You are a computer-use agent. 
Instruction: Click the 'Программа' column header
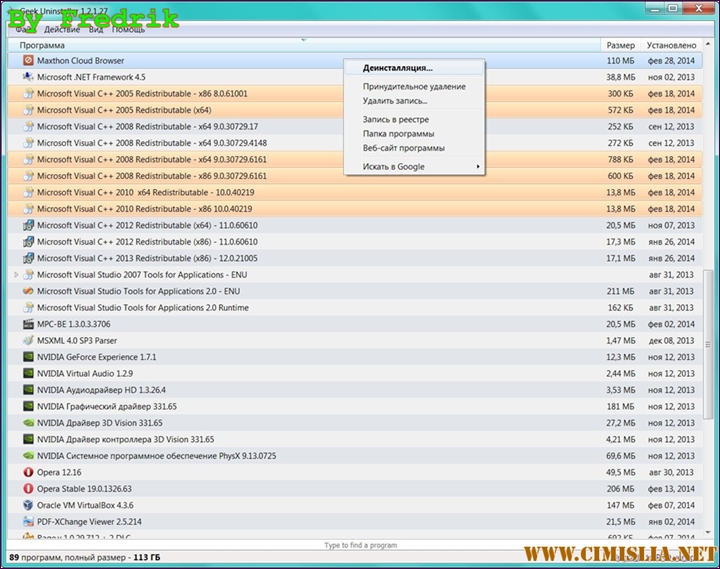click(42, 45)
